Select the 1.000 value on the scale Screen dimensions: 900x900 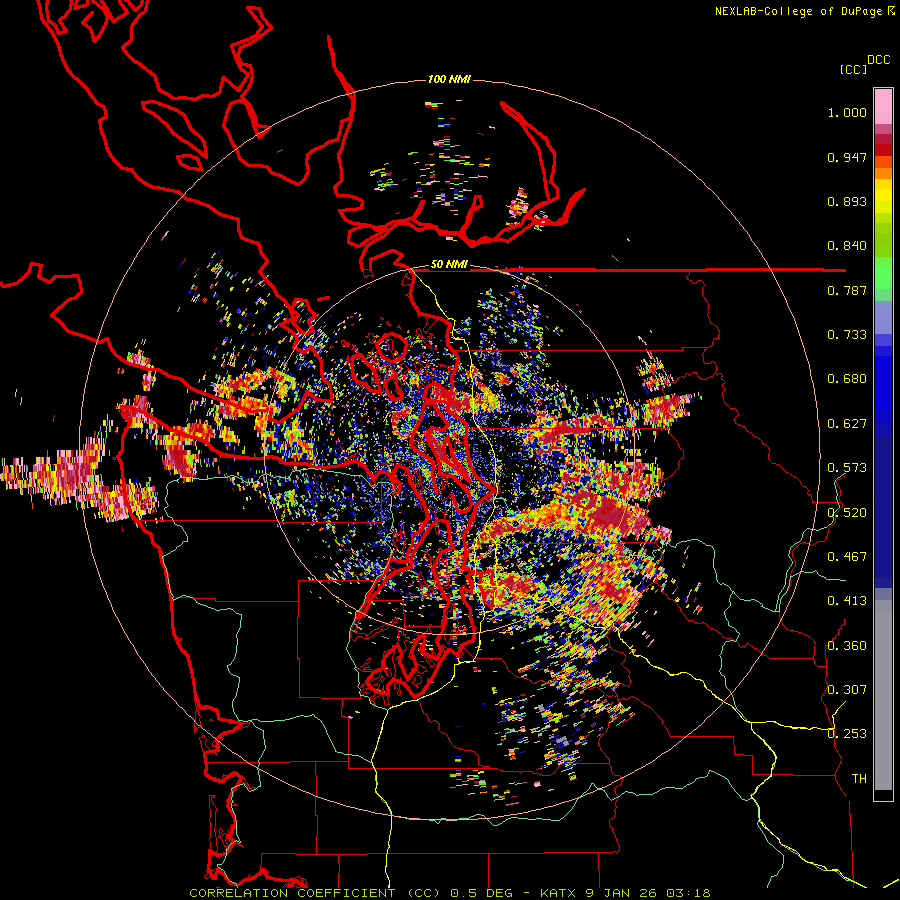point(847,112)
